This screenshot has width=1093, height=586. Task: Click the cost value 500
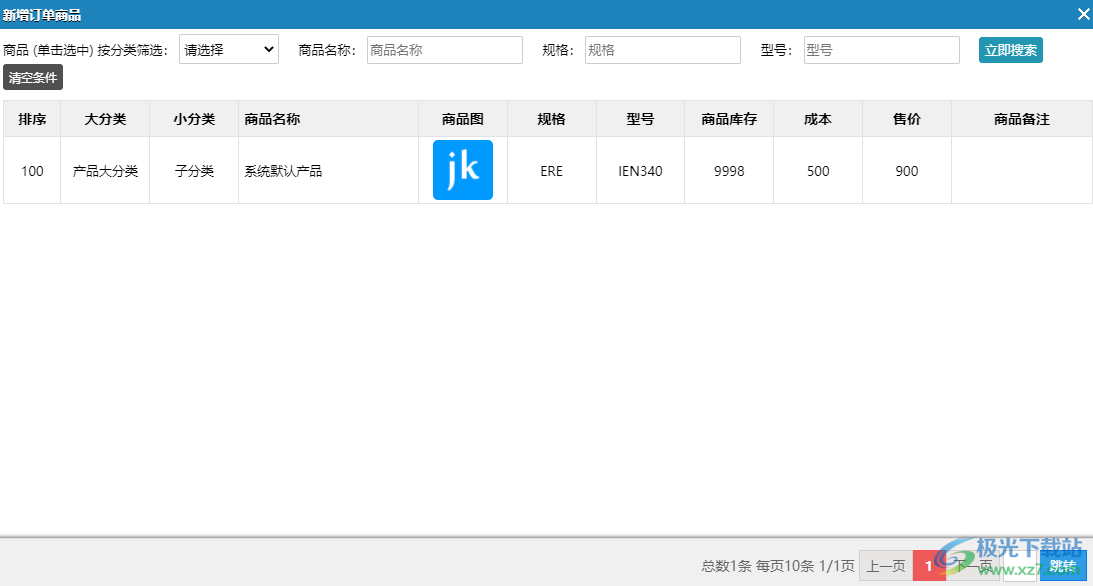(818, 171)
